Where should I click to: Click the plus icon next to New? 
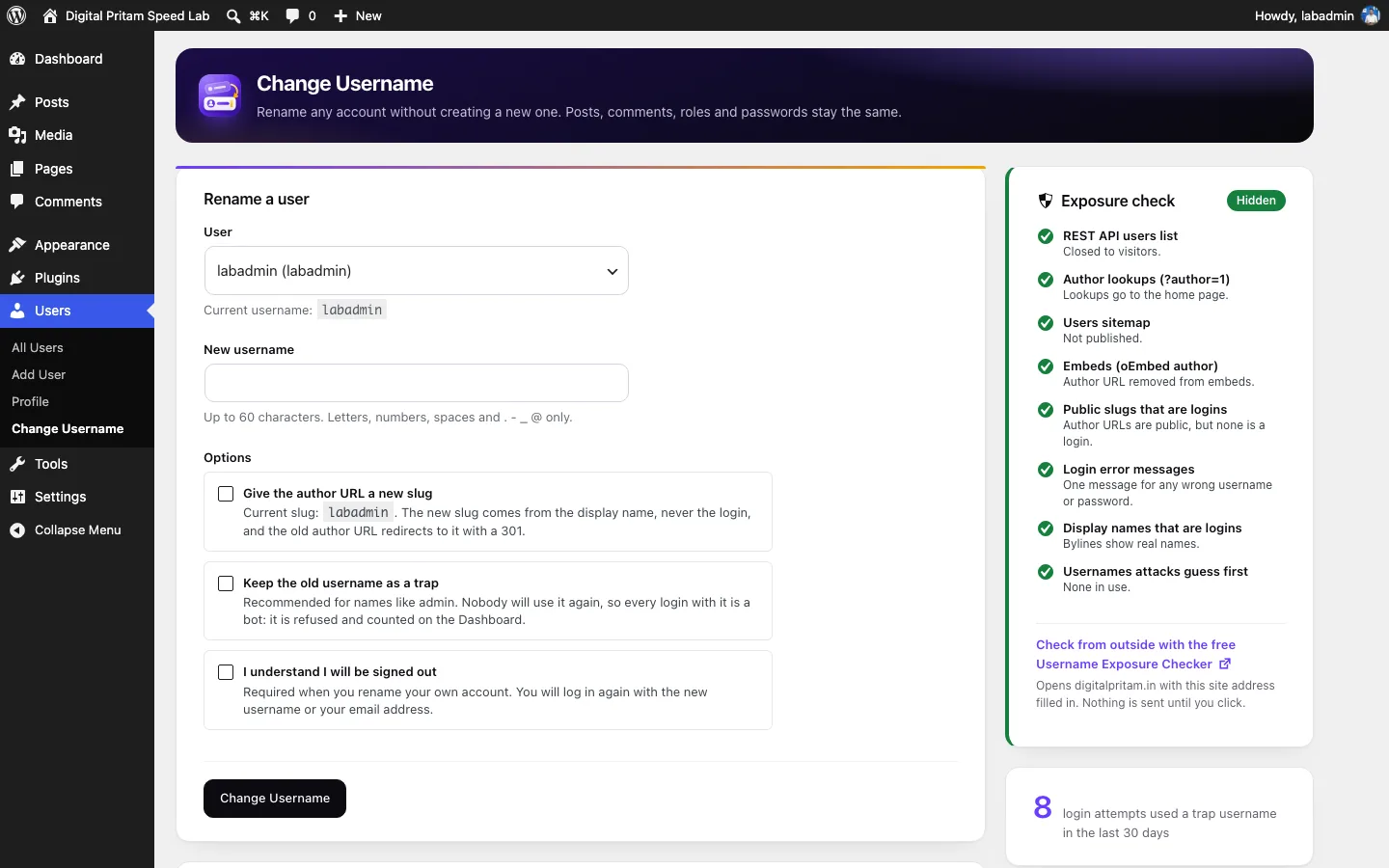tap(340, 15)
